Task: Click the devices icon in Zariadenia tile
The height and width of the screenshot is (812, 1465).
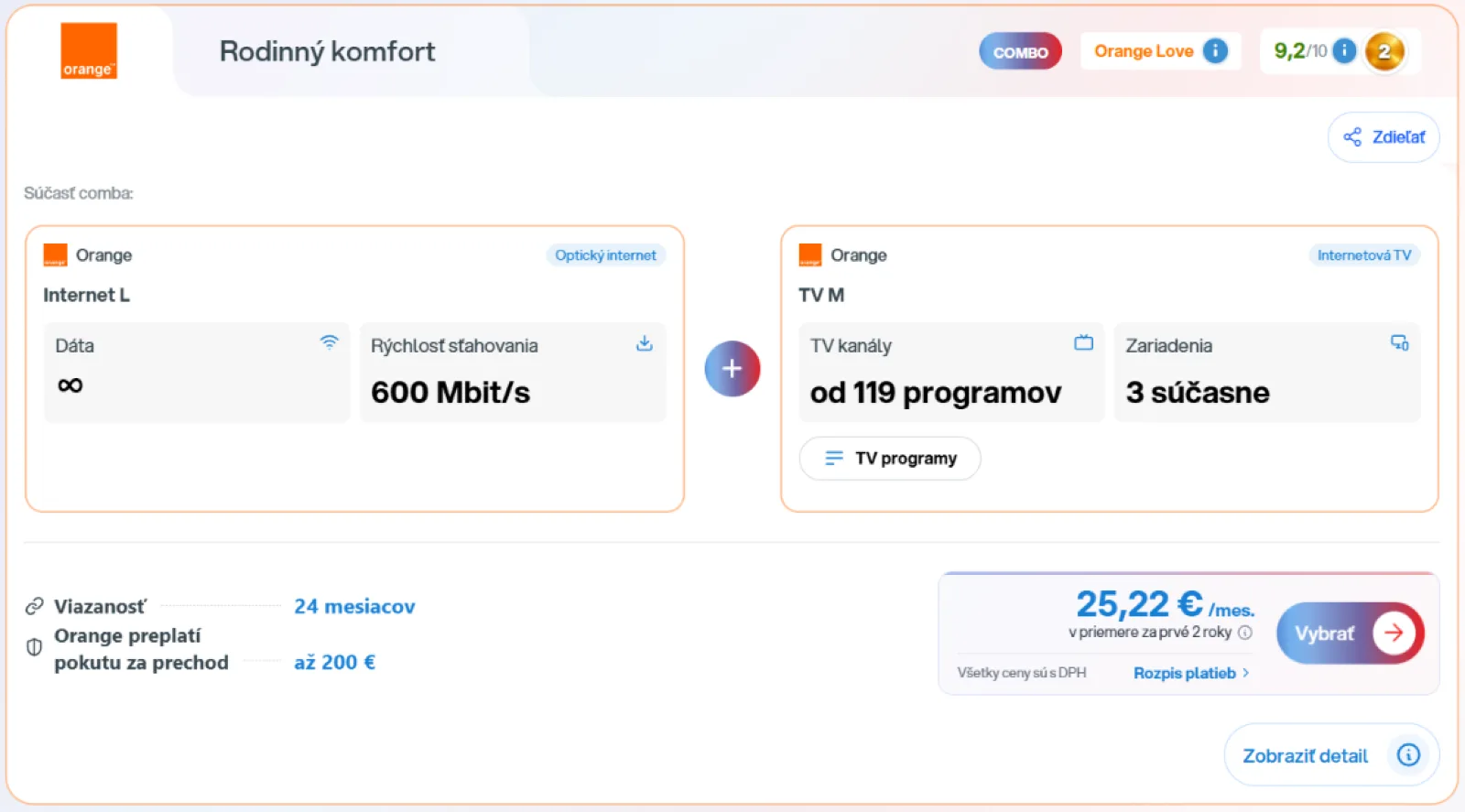Action: click(1399, 343)
